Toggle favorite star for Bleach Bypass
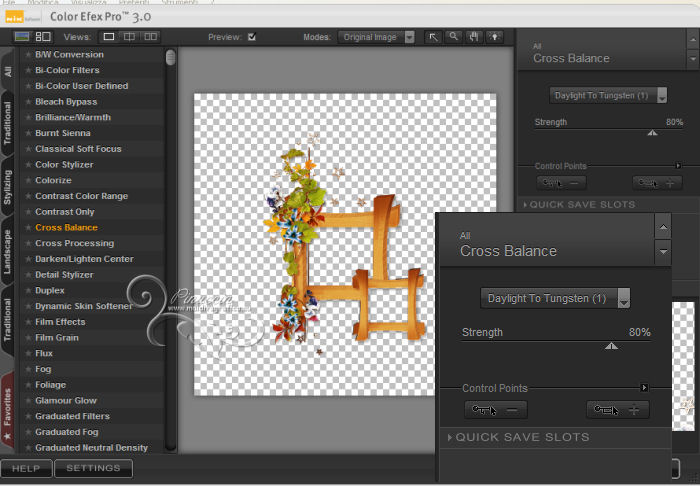This screenshot has width=700, height=486. point(28,101)
